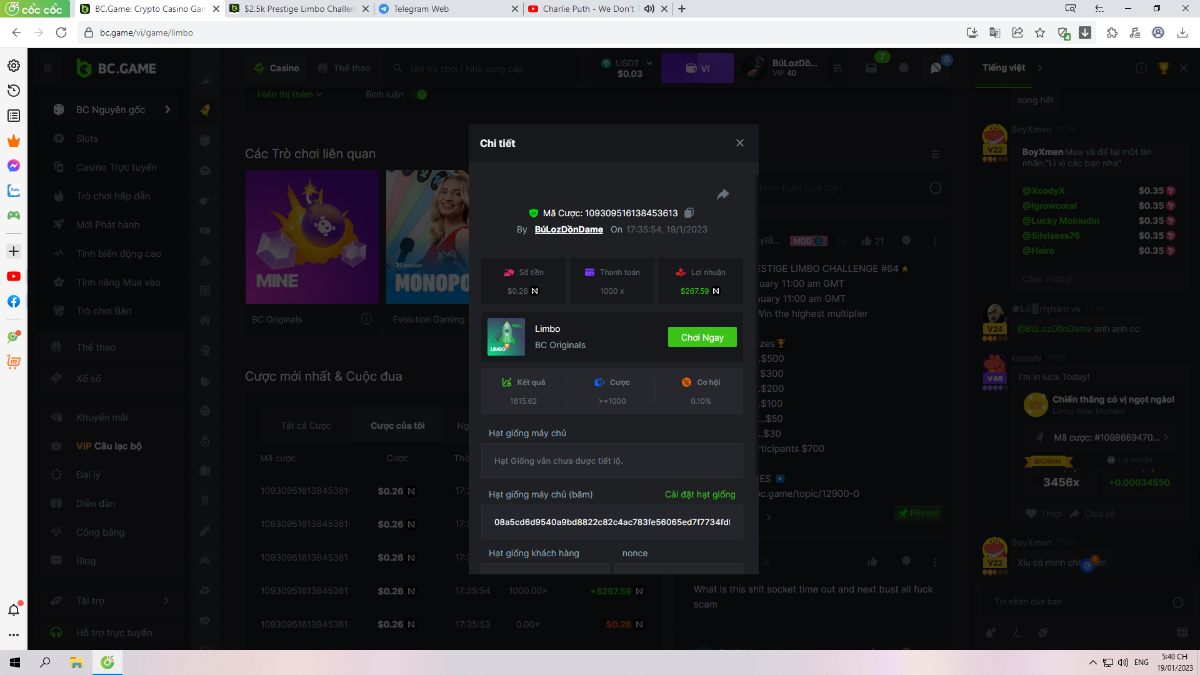This screenshot has height=675, width=1200.
Task: Open Windows search from the taskbar
Action: (45, 662)
